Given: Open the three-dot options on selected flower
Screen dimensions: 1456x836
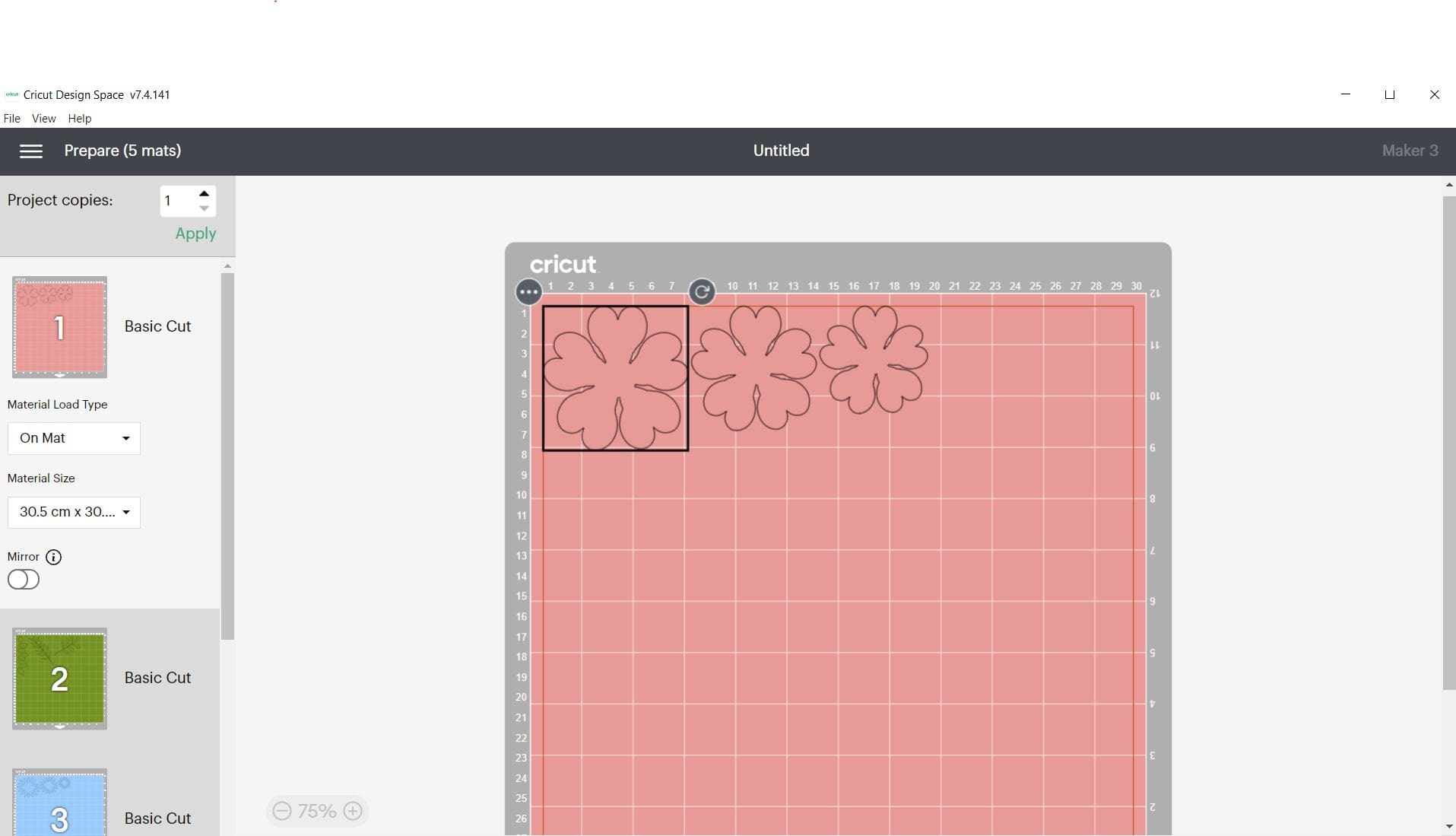Looking at the screenshot, I should coord(528,291).
